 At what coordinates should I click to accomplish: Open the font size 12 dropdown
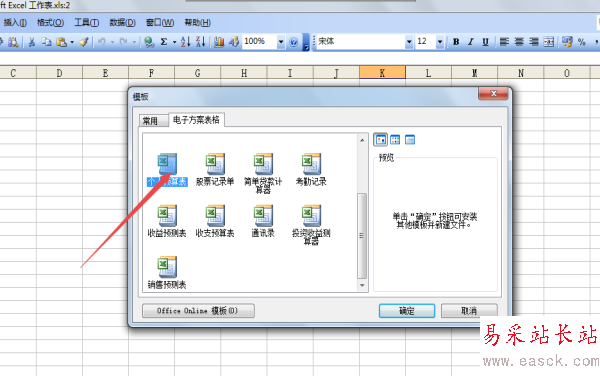click(440, 42)
